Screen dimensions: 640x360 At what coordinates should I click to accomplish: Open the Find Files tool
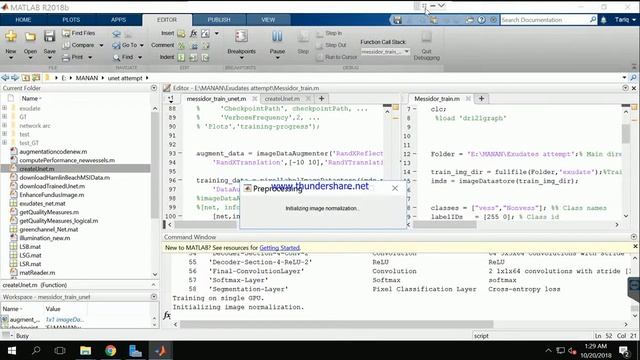point(78,33)
